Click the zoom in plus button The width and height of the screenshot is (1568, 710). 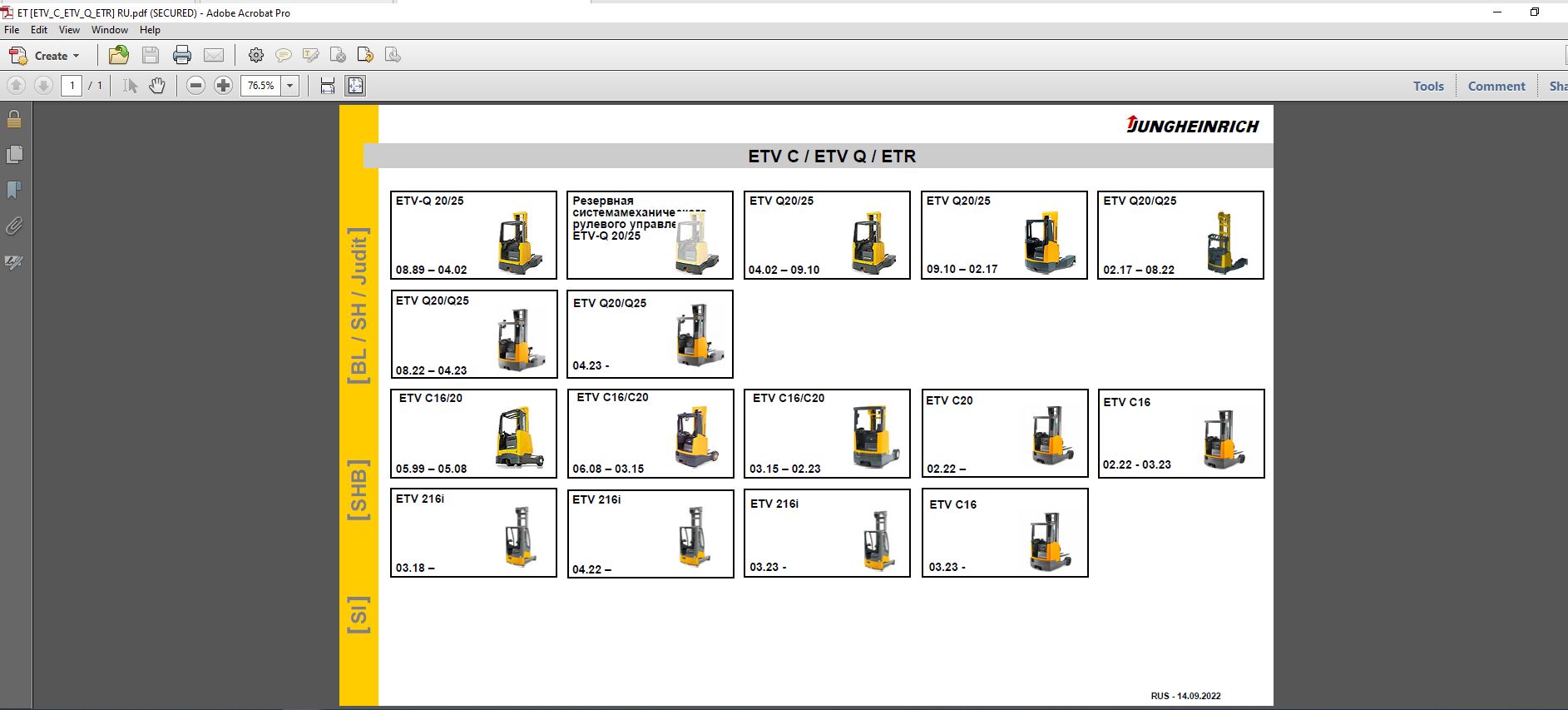click(x=223, y=86)
